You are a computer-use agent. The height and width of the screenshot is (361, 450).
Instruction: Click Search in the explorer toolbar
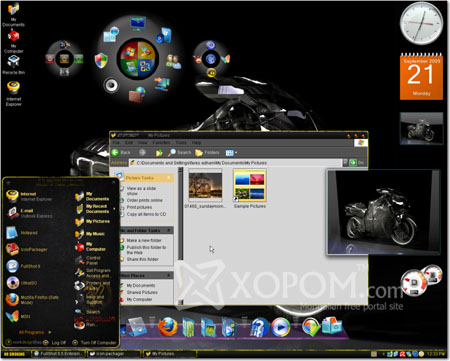coord(179,152)
